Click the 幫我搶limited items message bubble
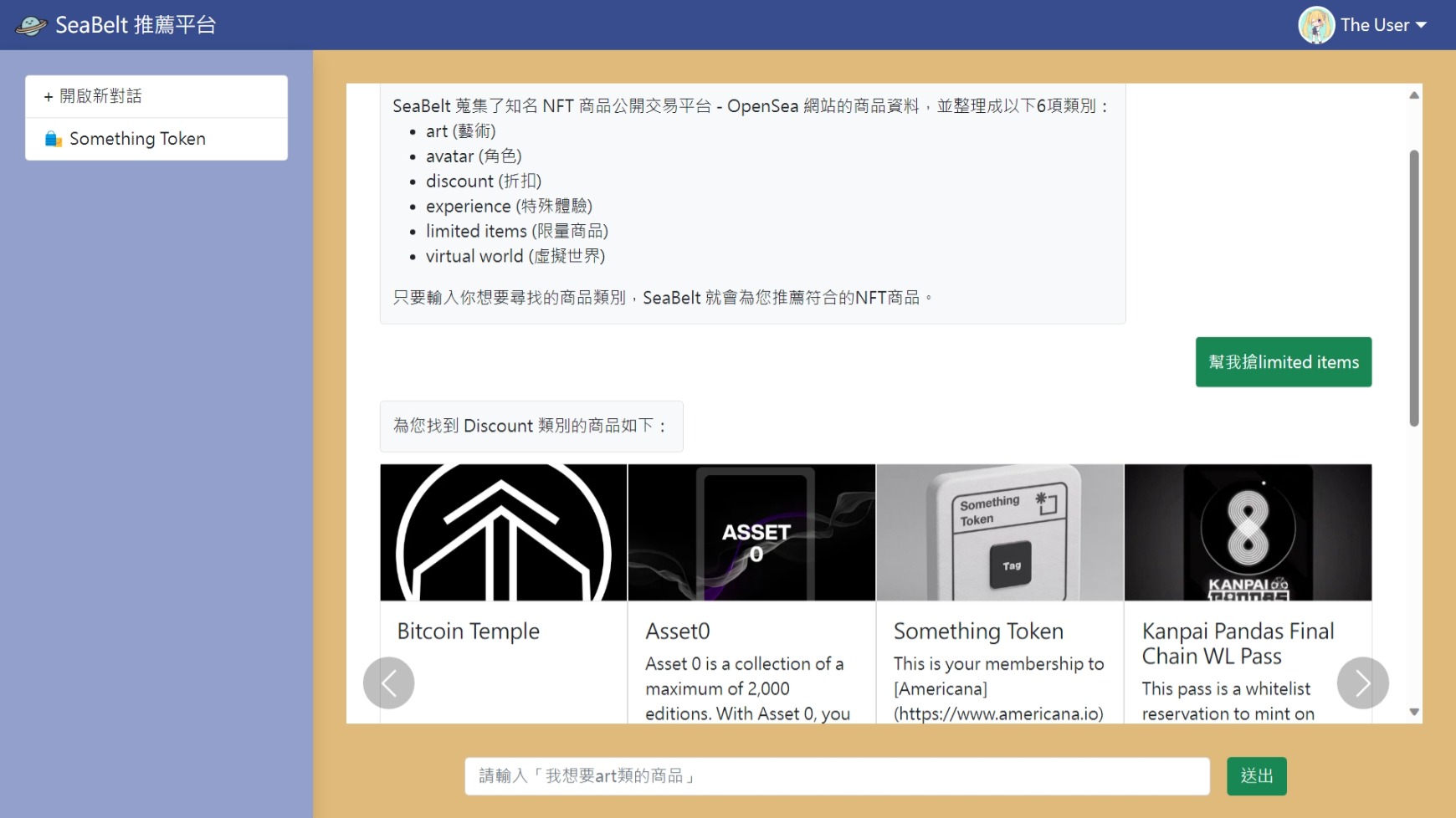 [x=1284, y=362]
